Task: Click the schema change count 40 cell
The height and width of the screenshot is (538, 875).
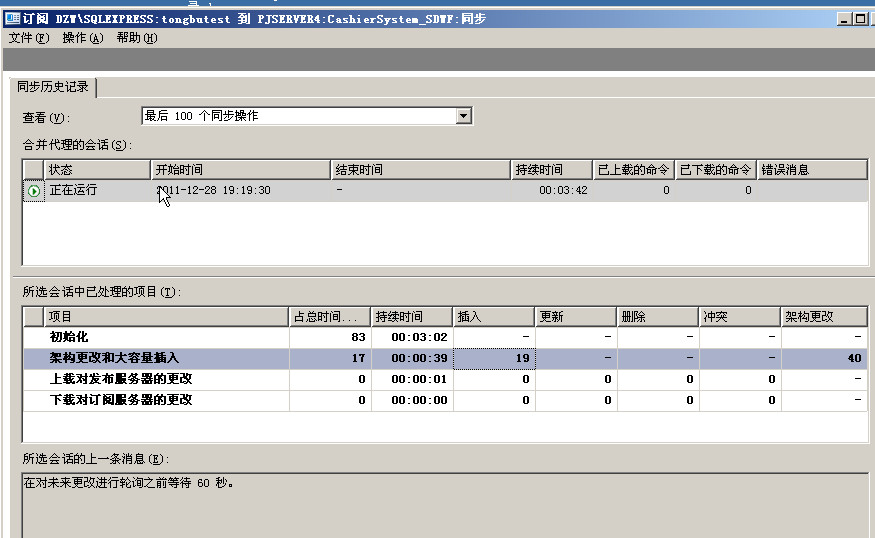Action: [825, 358]
